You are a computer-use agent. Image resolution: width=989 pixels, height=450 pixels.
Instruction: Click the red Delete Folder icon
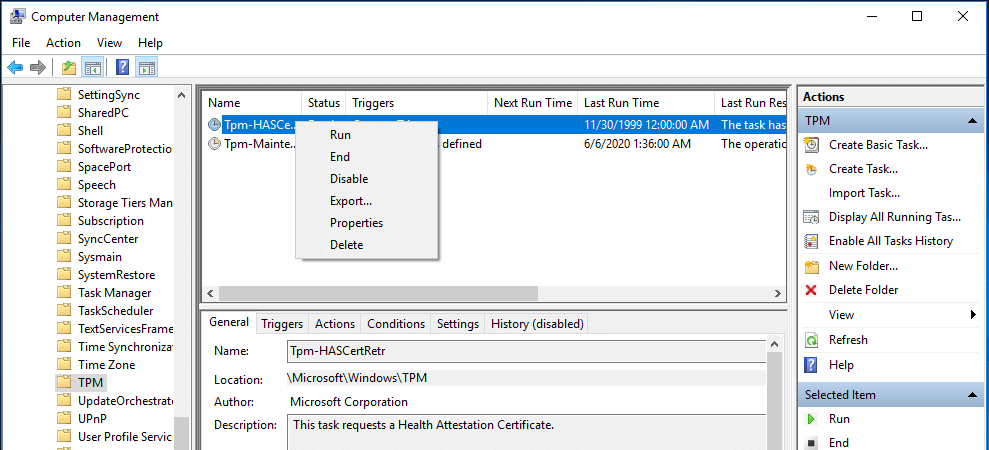pos(811,290)
